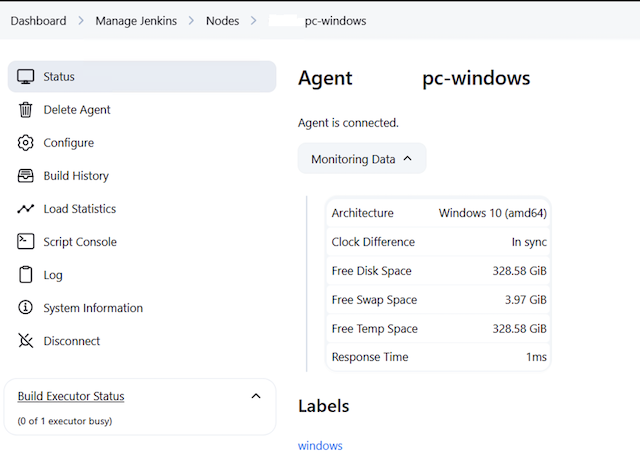Click the Script Console terminal icon
This screenshot has height=463, width=640.
[26, 242]
